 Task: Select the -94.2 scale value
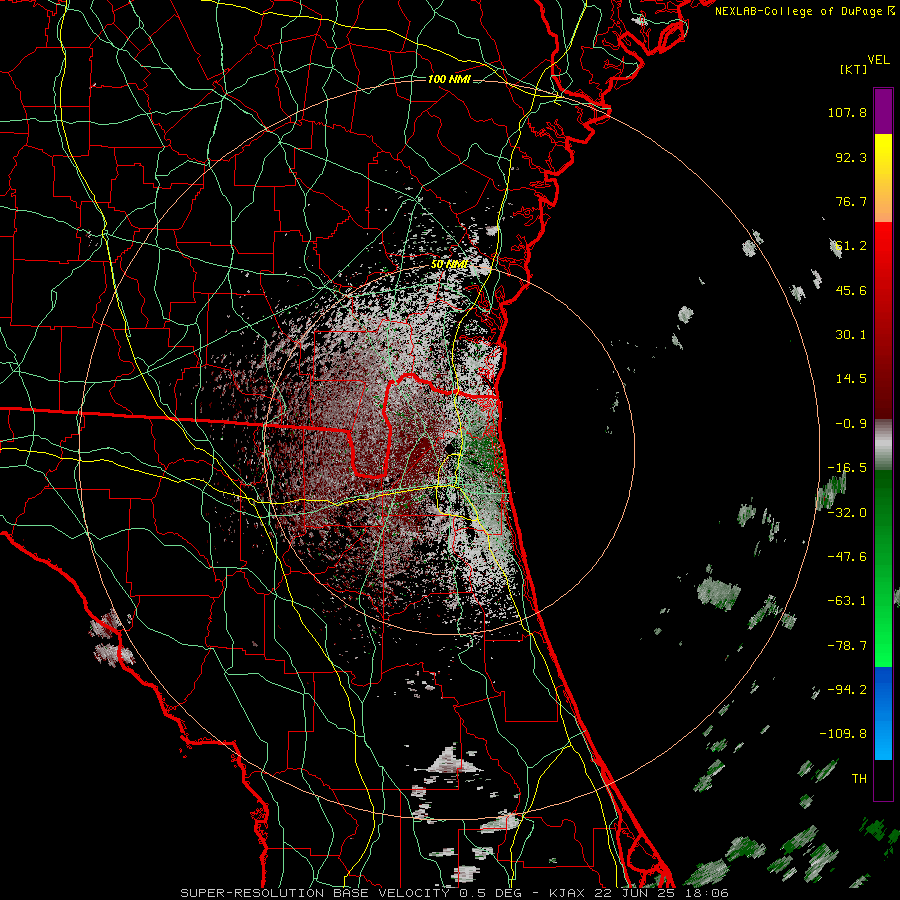[x=847, y=690]
